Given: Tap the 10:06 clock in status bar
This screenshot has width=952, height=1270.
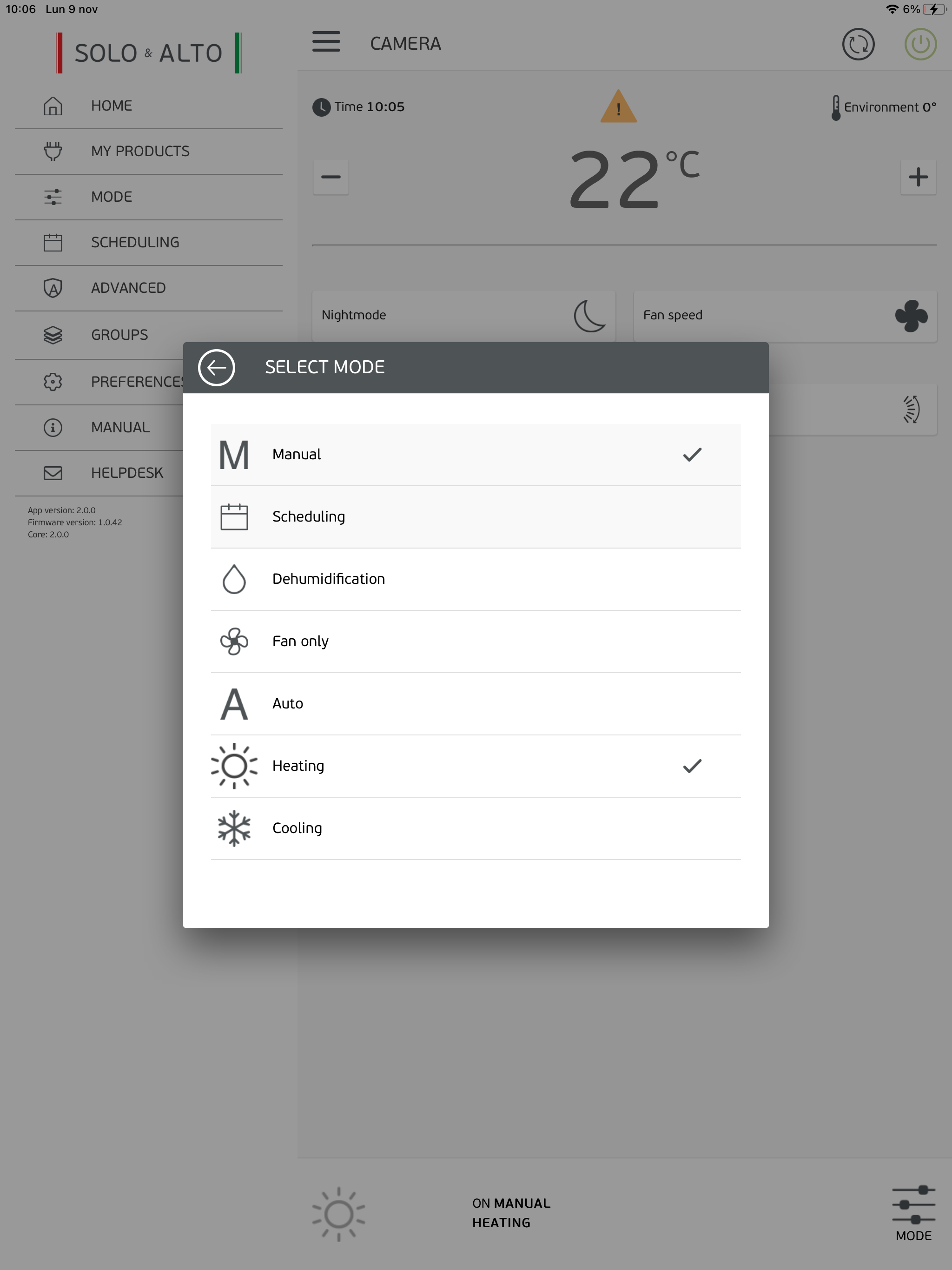Looking at the screenshot, I should pos(20,9).
